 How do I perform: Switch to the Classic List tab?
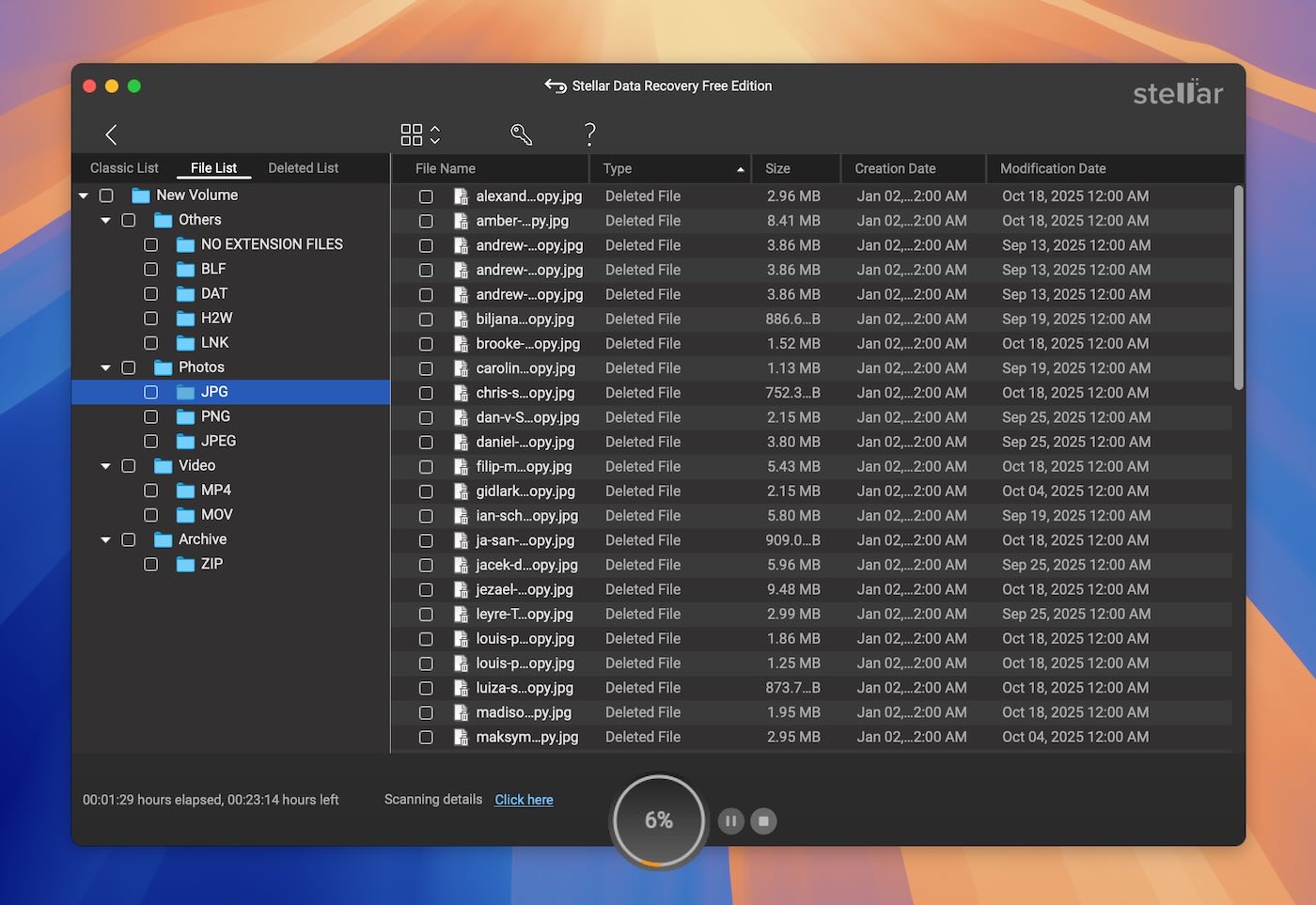124,168
